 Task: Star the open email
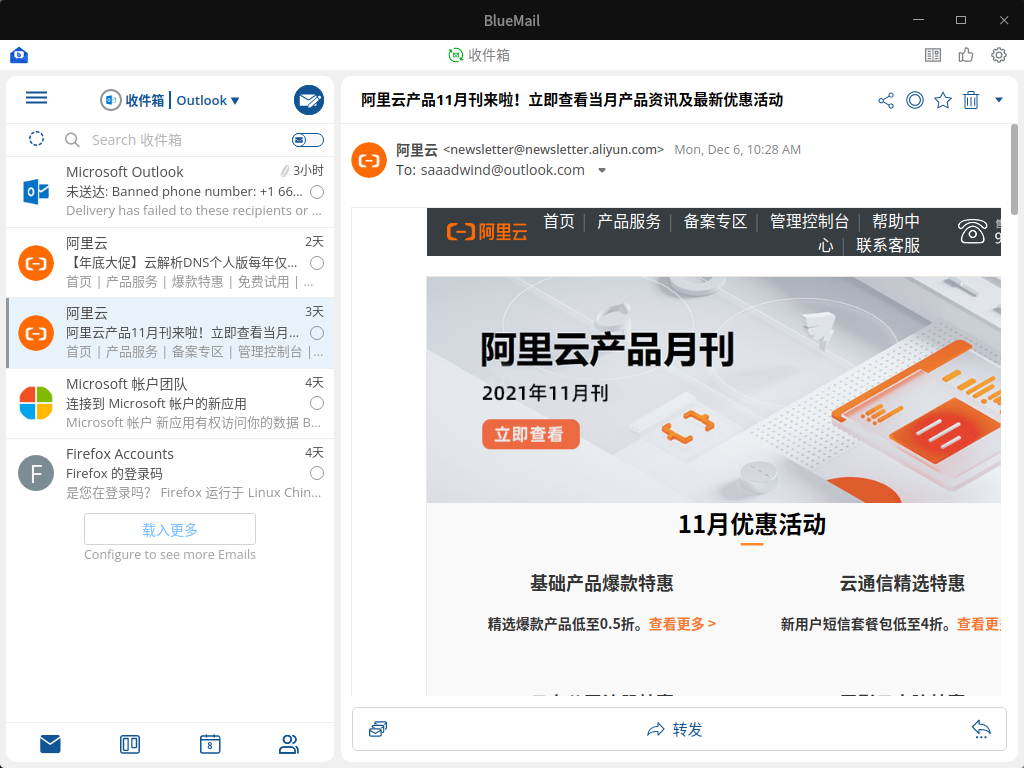coord(942,100)
